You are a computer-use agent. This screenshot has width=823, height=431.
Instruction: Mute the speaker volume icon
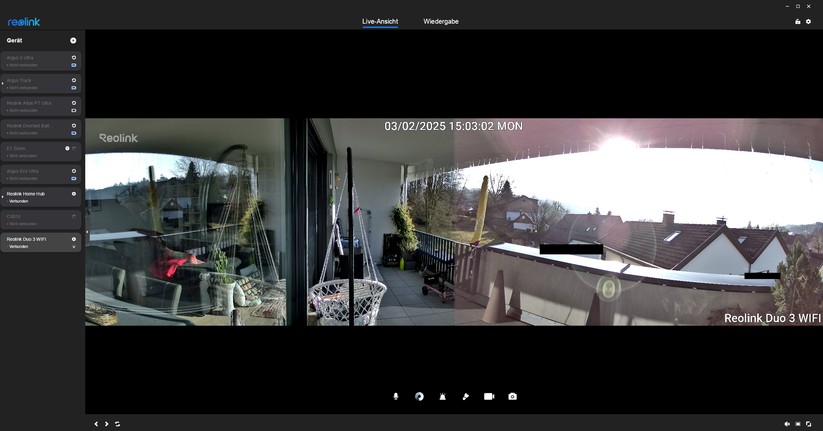(x=787, y=424)
